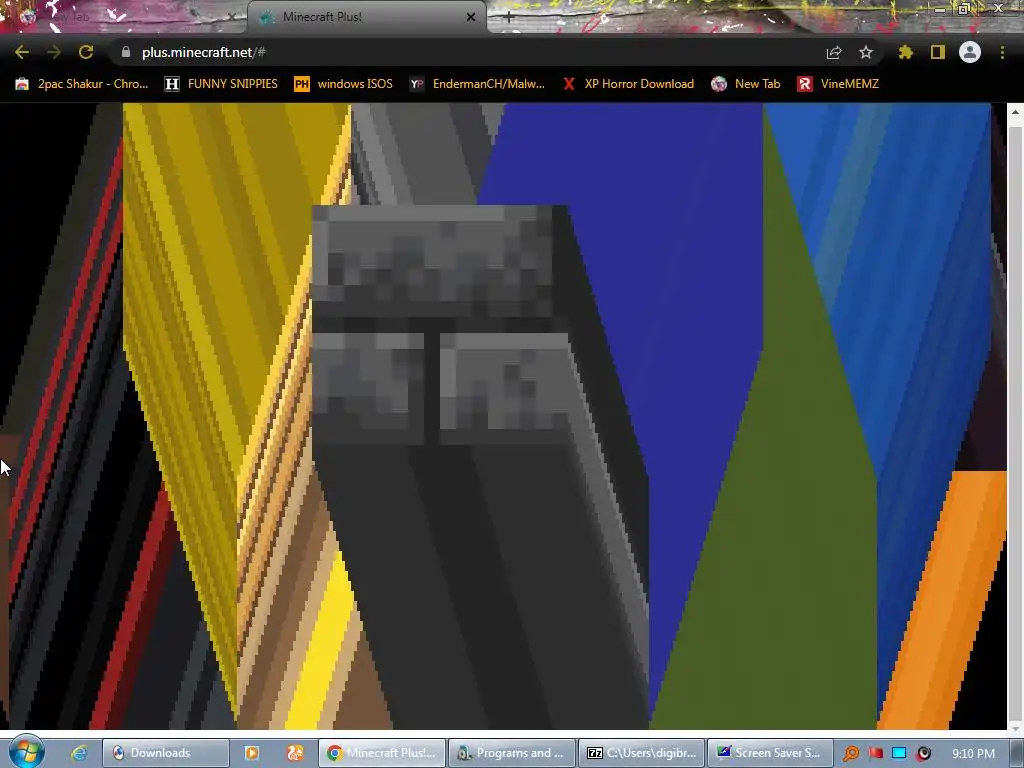Open the Chrome three-dot menu

pyautogui.click(x=1002, y=52)
